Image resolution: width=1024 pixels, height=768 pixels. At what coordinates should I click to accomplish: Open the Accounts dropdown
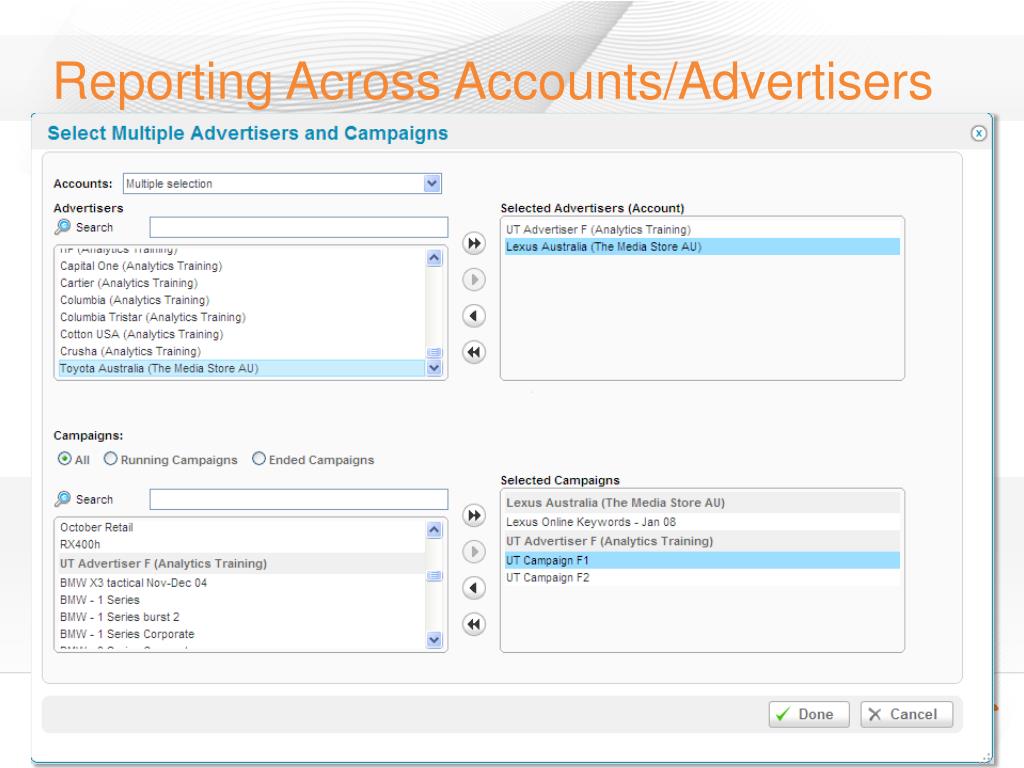click(282, 184)
